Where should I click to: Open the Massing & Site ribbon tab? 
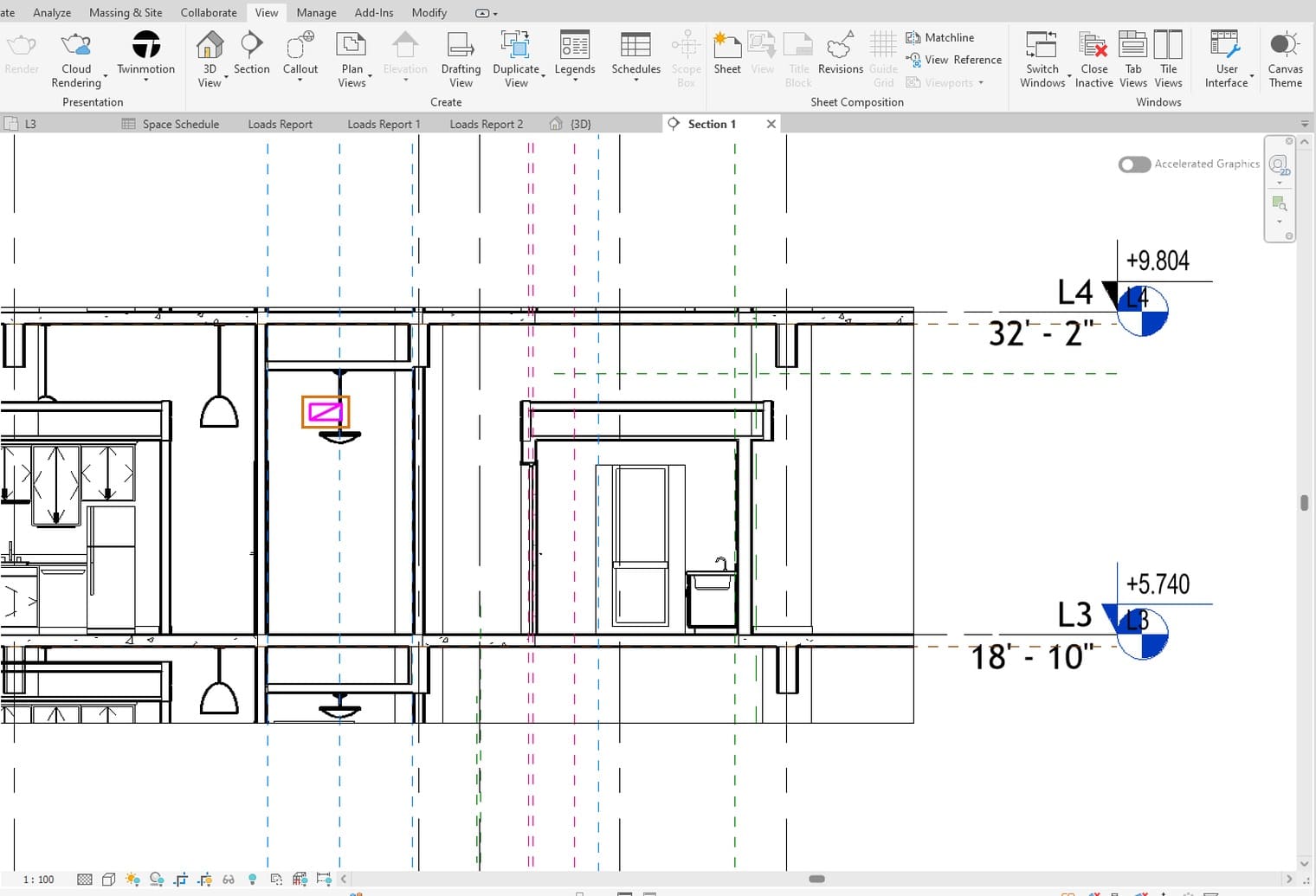126,12
